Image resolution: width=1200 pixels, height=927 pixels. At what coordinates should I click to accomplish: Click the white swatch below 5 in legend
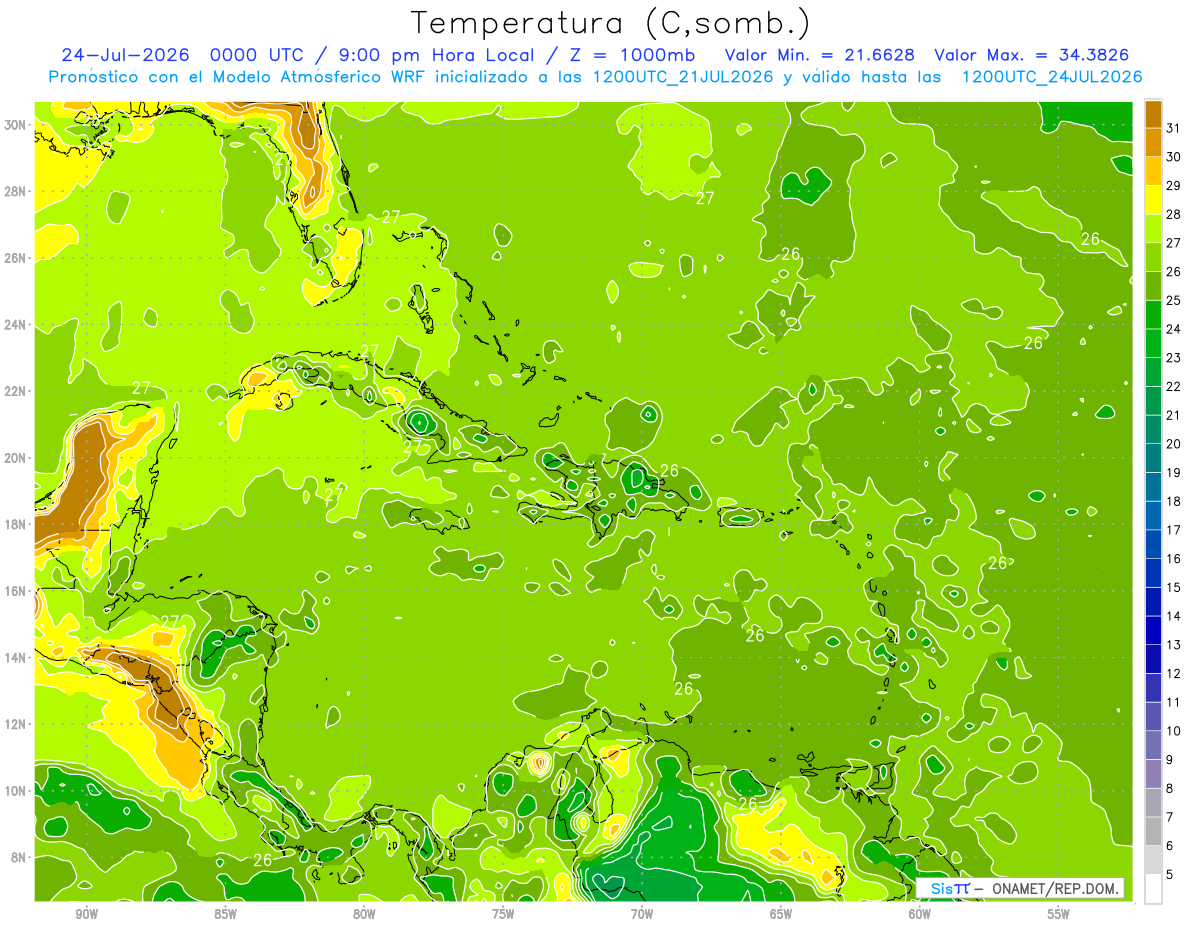pyautogui.click(x=1153, y=889)
